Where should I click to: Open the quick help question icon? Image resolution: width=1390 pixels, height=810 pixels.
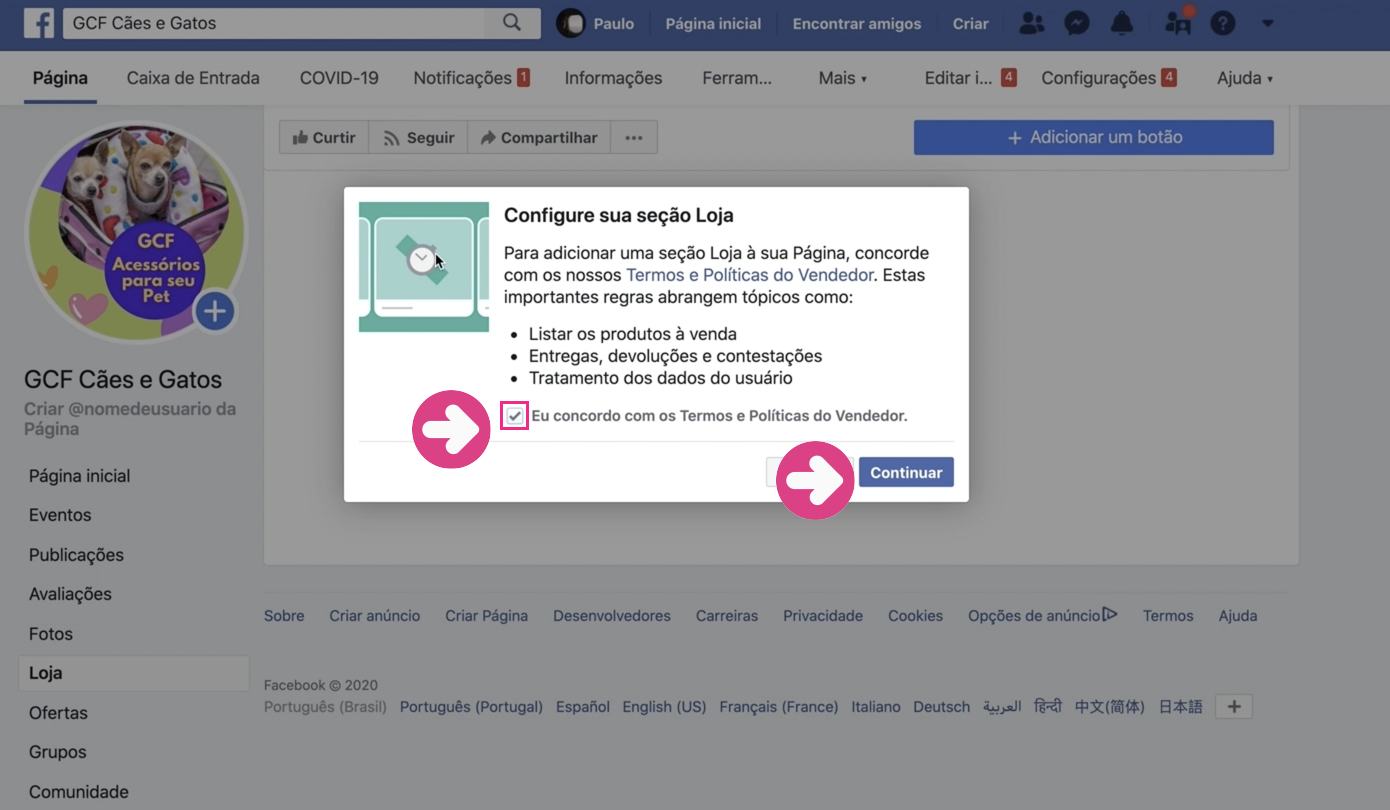1223,23
